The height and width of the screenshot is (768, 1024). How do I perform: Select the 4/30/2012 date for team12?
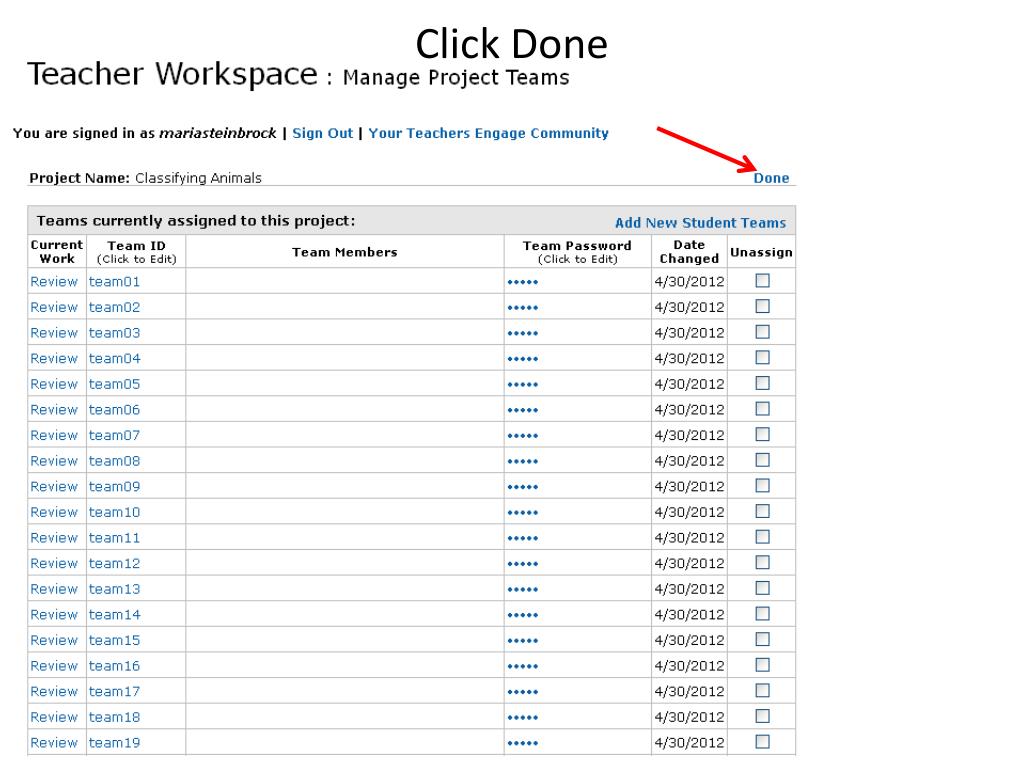689,564
